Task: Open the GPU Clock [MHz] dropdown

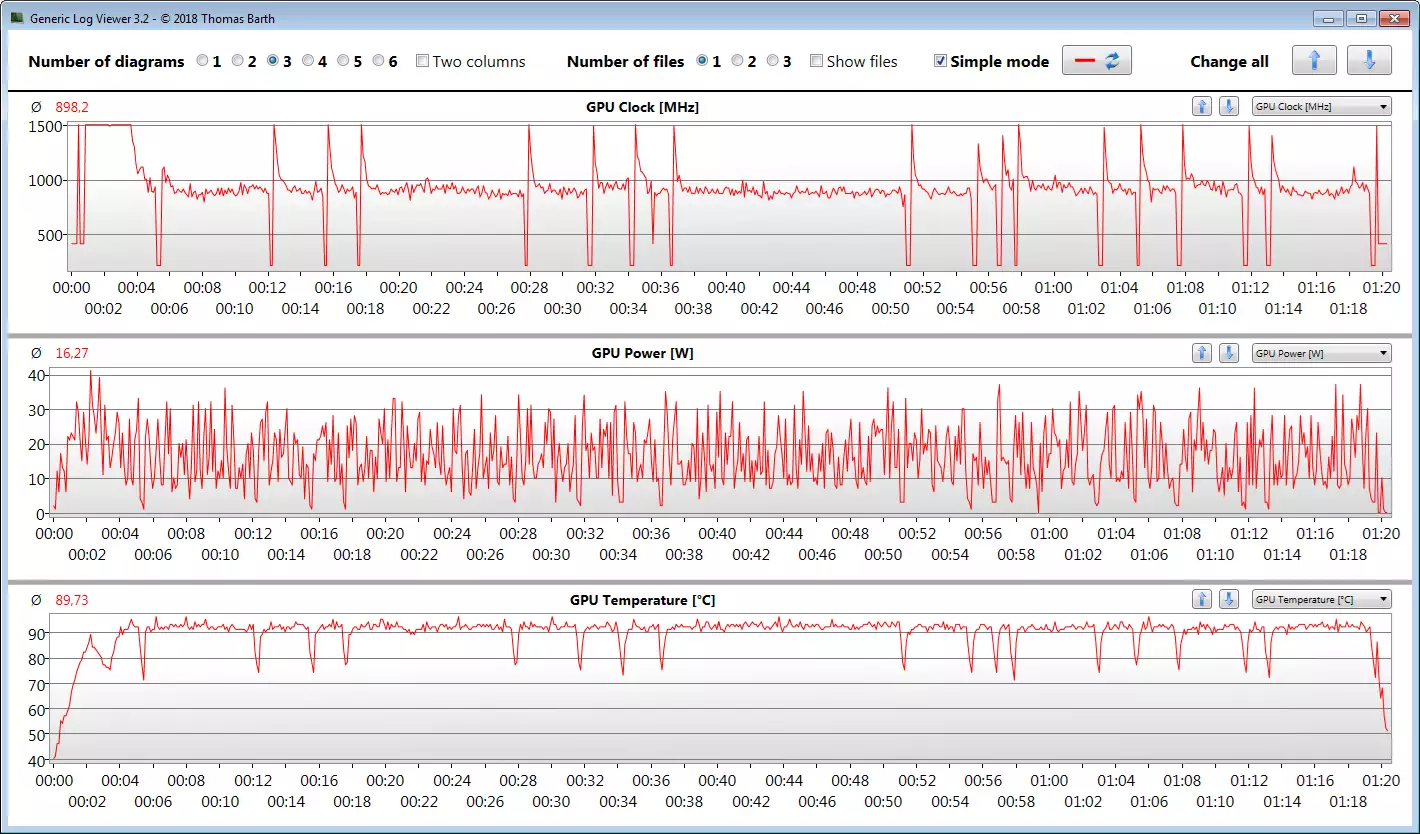Action: tap(1321, 107)
